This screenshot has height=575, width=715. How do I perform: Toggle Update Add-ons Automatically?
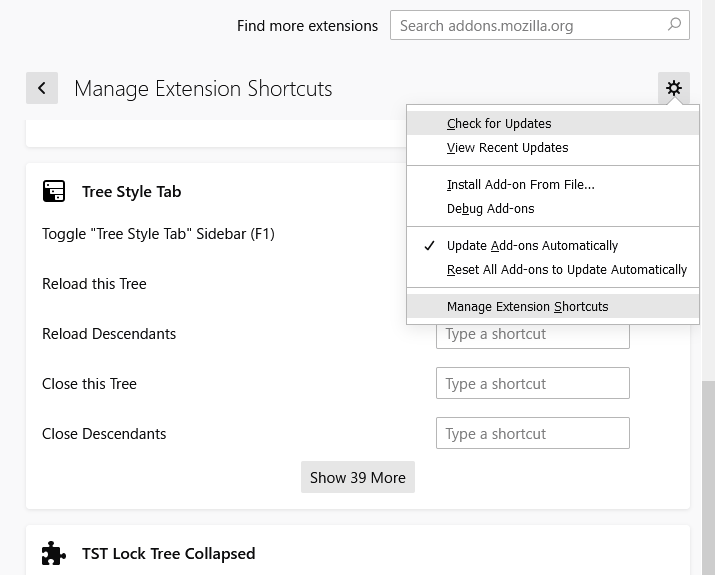click(553, 246)
